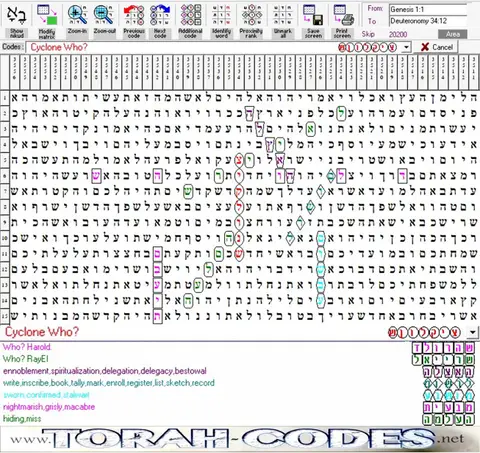Click the Hebrew letters beside 'write, inscribe, book'
Image resolution: width=480 pixels, height=453 pixels.
pos(449,384)
